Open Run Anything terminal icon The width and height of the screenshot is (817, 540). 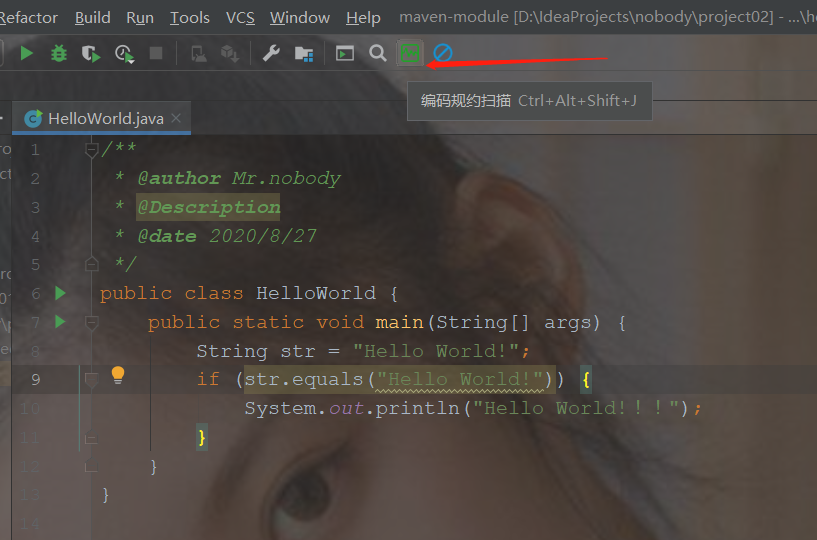coord(344,53)
